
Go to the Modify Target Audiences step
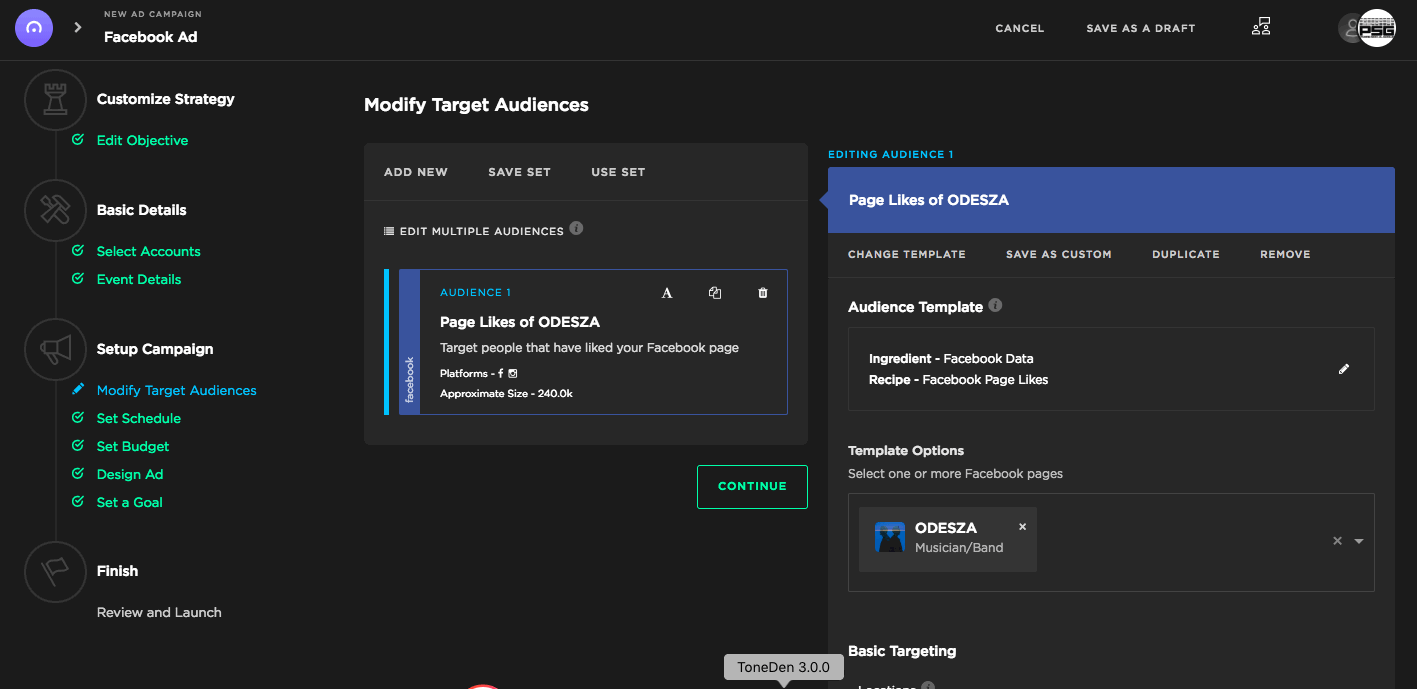[x=177, y=390]
